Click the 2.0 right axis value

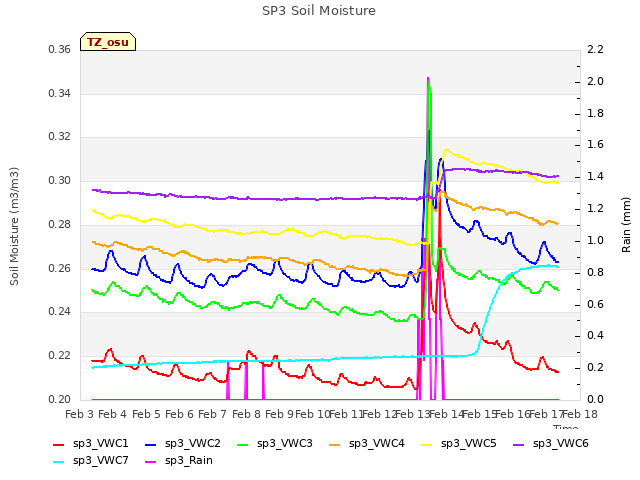(x=595, y=81)
